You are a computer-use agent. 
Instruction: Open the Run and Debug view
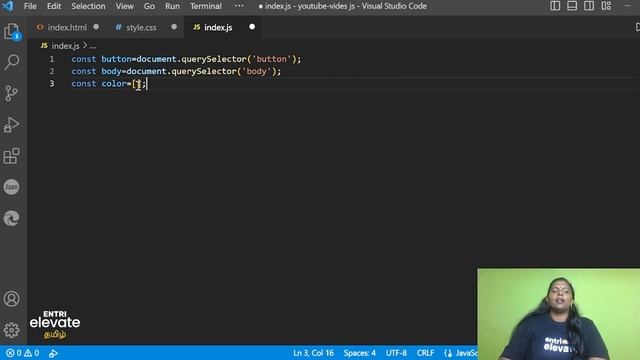pyautogui.click(x=11, y=124)
